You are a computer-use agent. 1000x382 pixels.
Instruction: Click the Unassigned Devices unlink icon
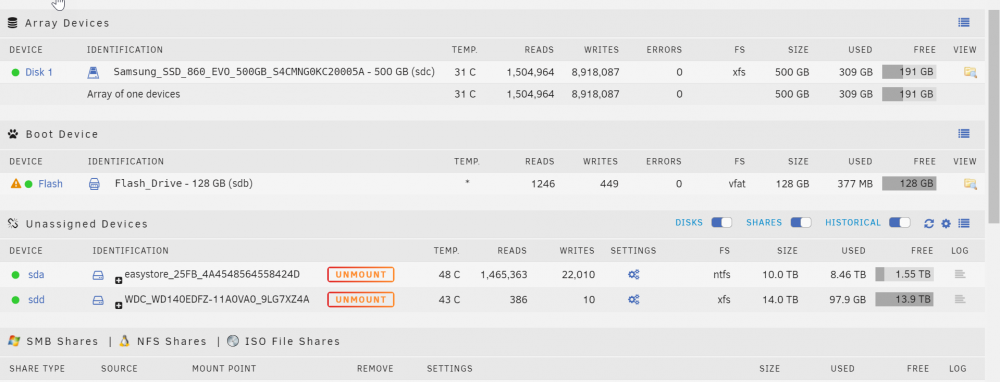[13, 224]
